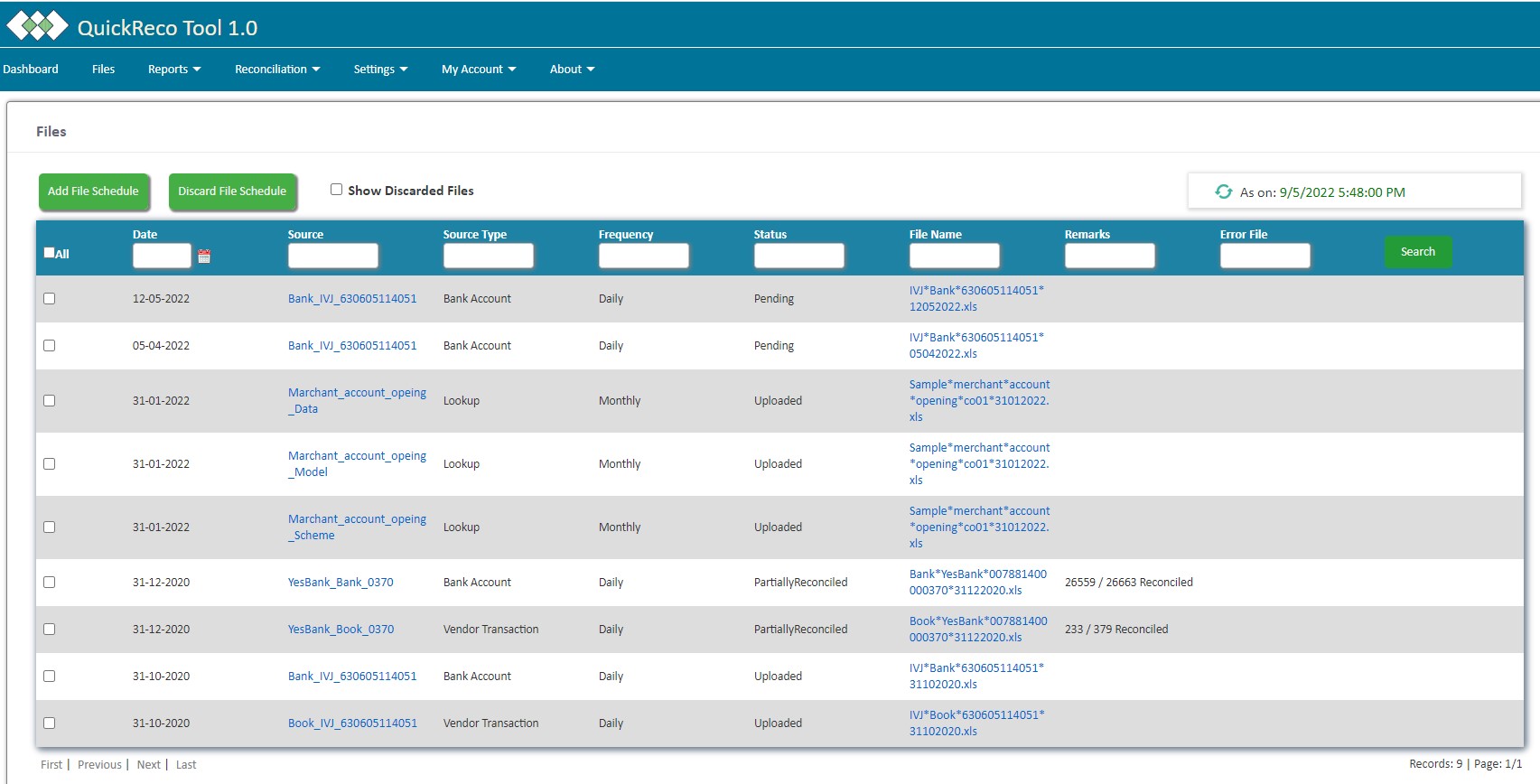
Task: Download file Bank*YesBank*007881400000370*31122020.xls
Action: coord(978,583)
